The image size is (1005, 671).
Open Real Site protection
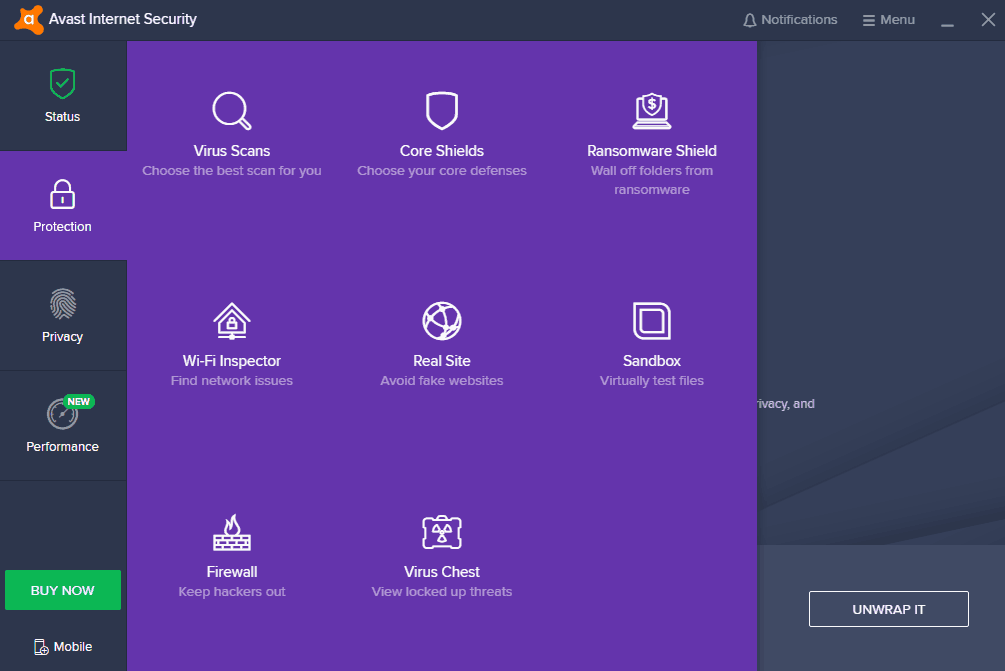click(441, 334)
